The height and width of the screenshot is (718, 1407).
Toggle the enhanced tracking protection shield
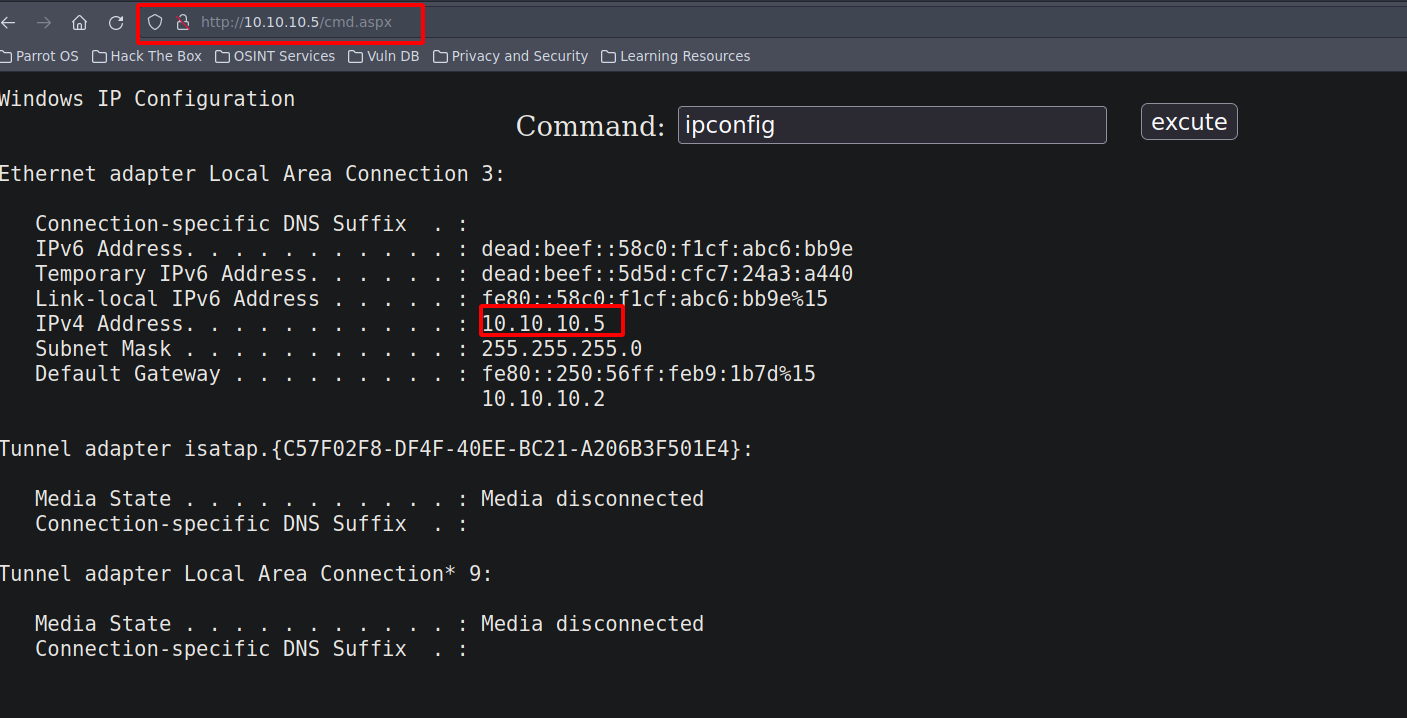(x=154, y=22)
